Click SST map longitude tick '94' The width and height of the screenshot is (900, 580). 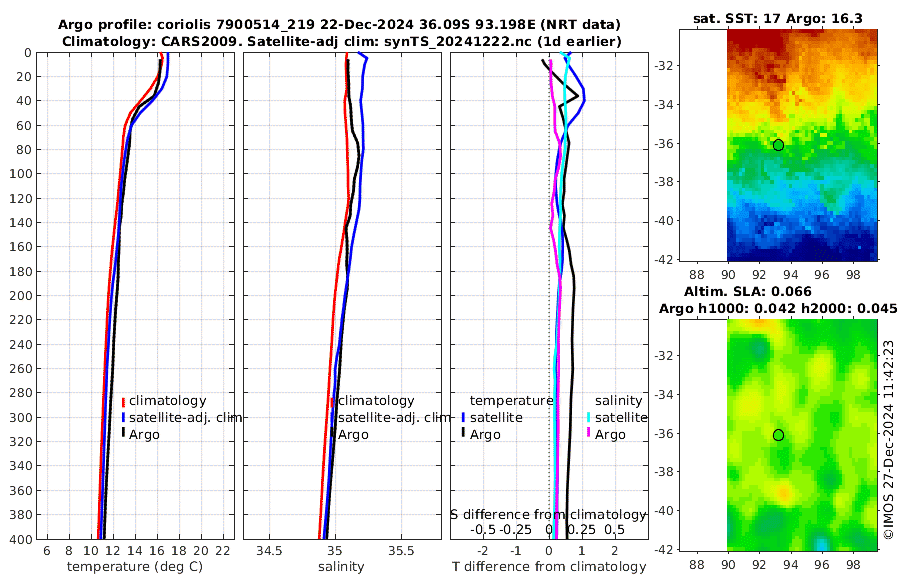(x=790, y=275)
